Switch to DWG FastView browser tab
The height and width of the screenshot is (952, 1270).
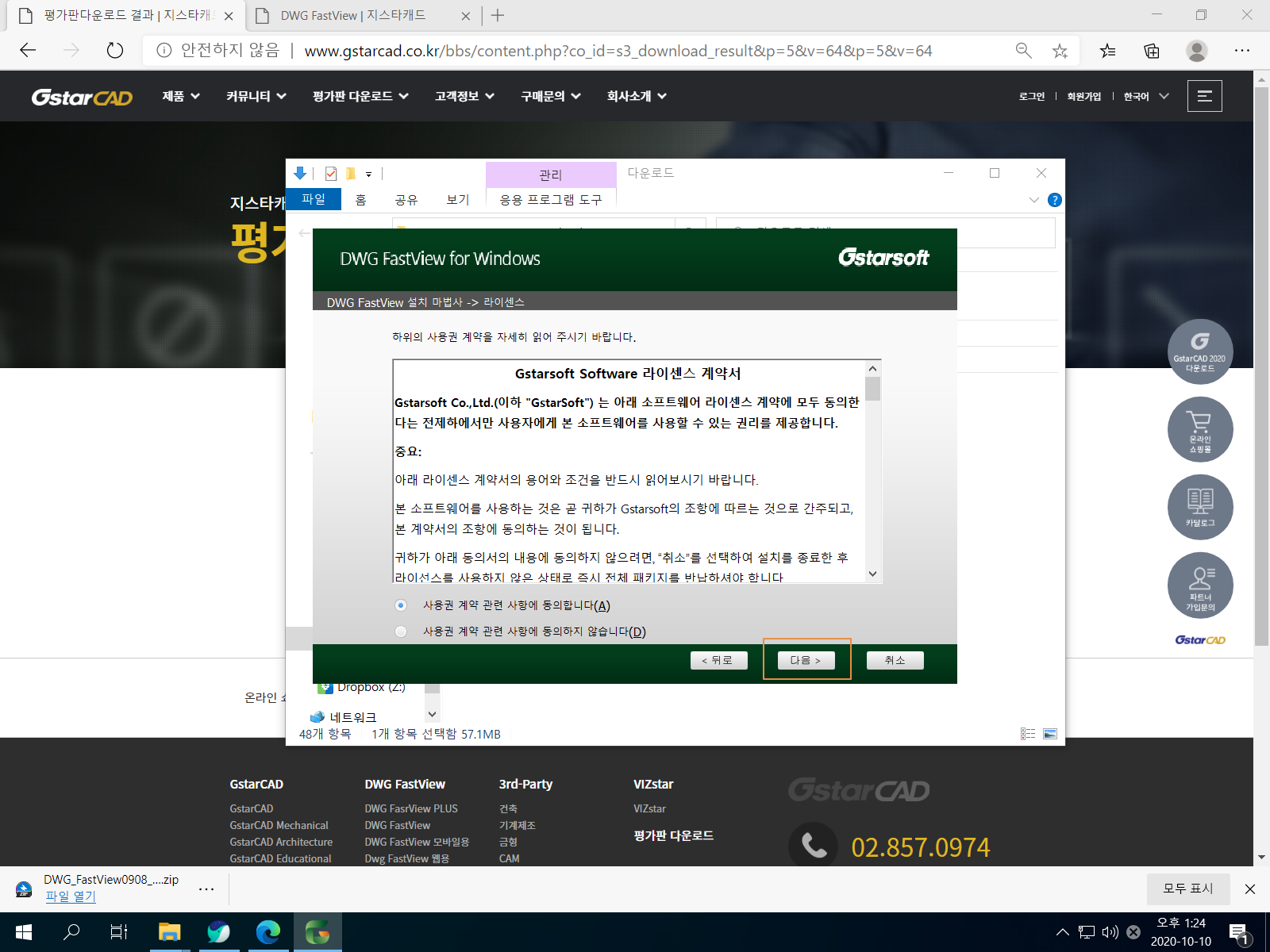[x=363, y=16]
